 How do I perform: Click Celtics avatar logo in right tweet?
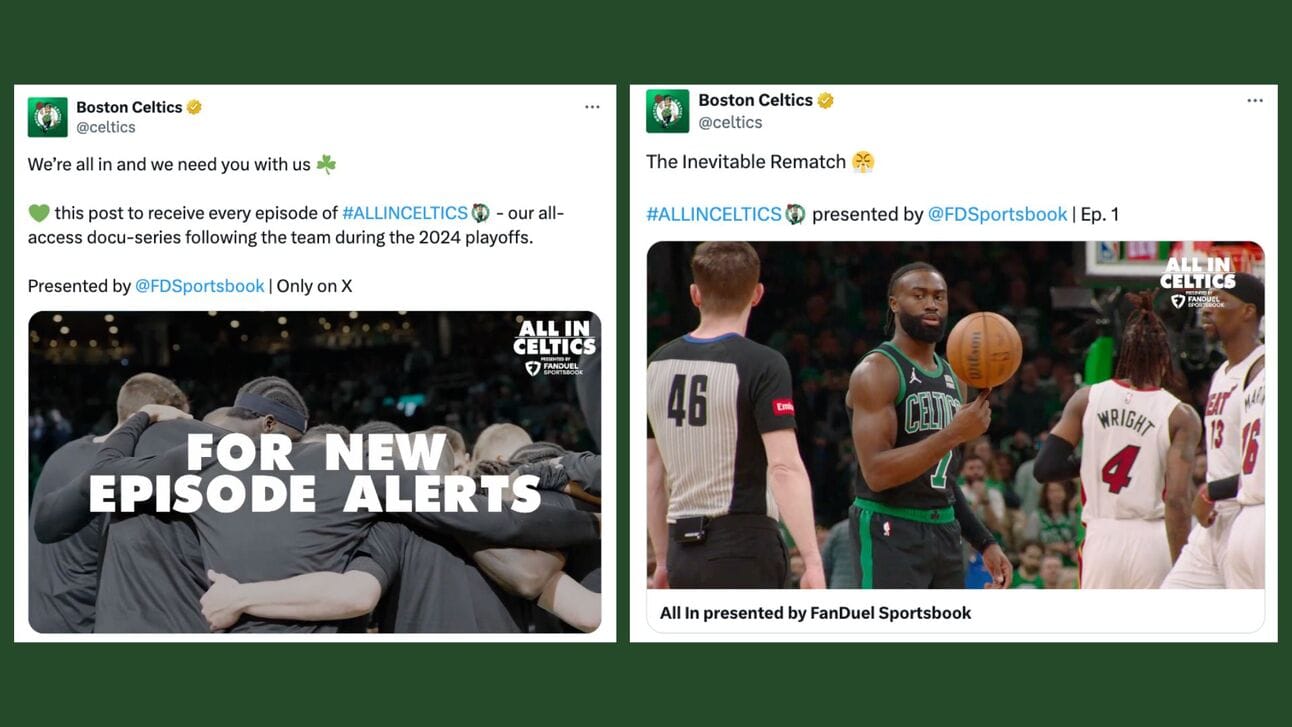click(667, 111)
